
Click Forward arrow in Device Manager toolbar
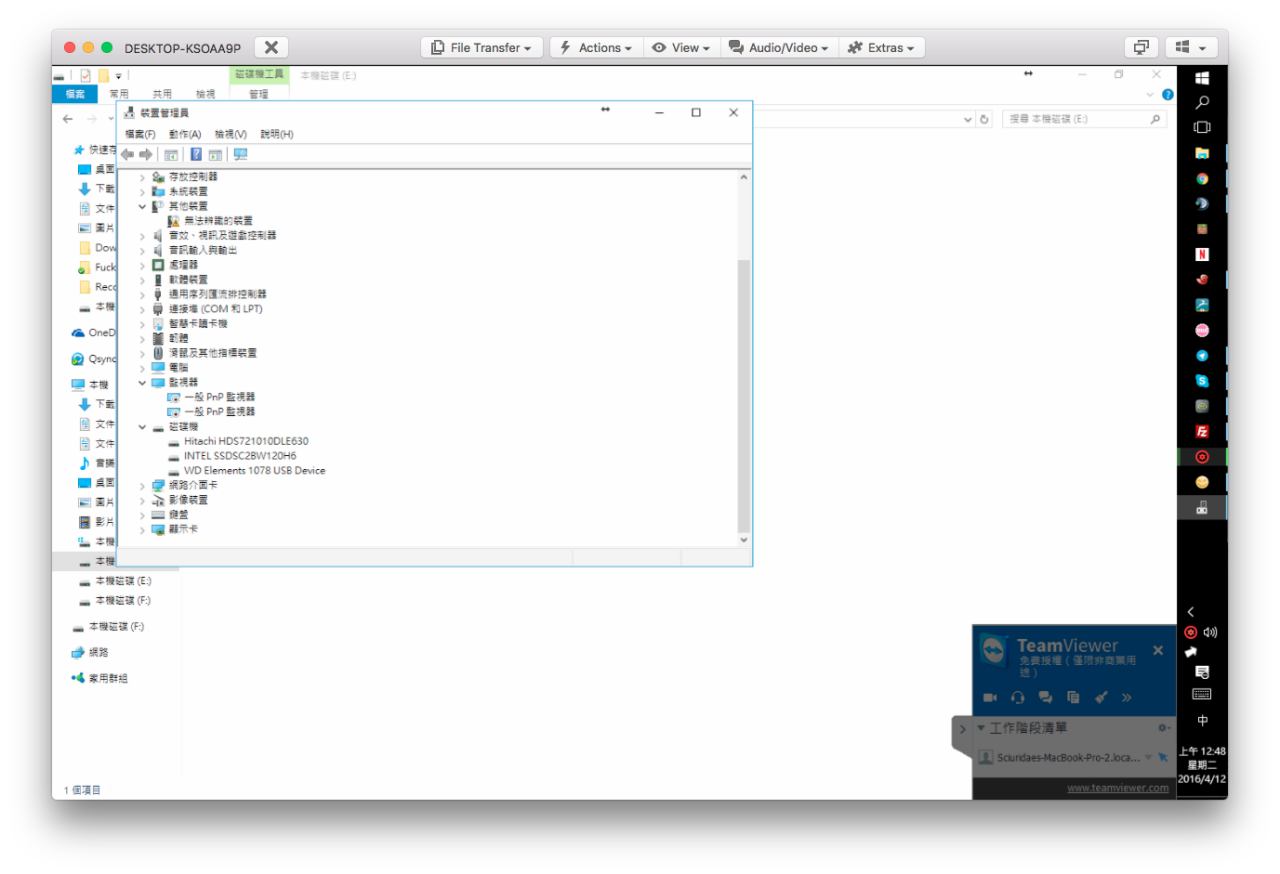145,154
